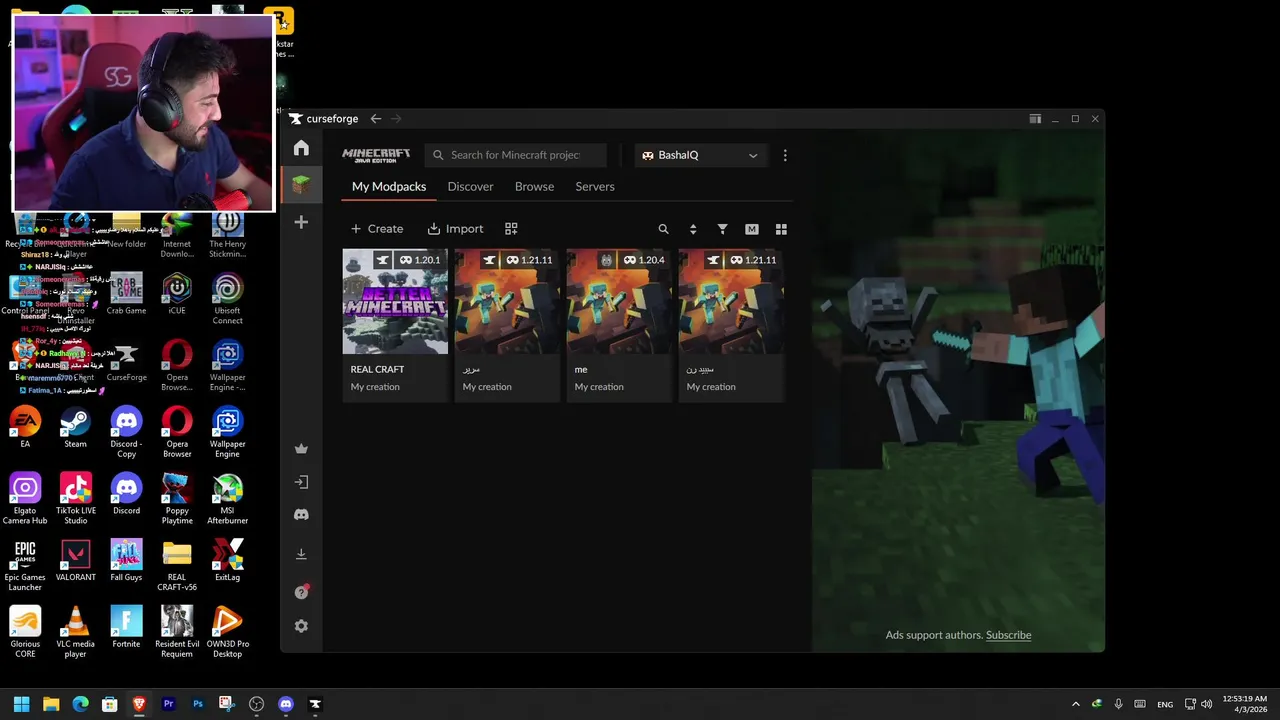Click the 1.20.1 version badge on REAL CRAFT
This screenshot has height=720, width=1280.
coord(420,260)
